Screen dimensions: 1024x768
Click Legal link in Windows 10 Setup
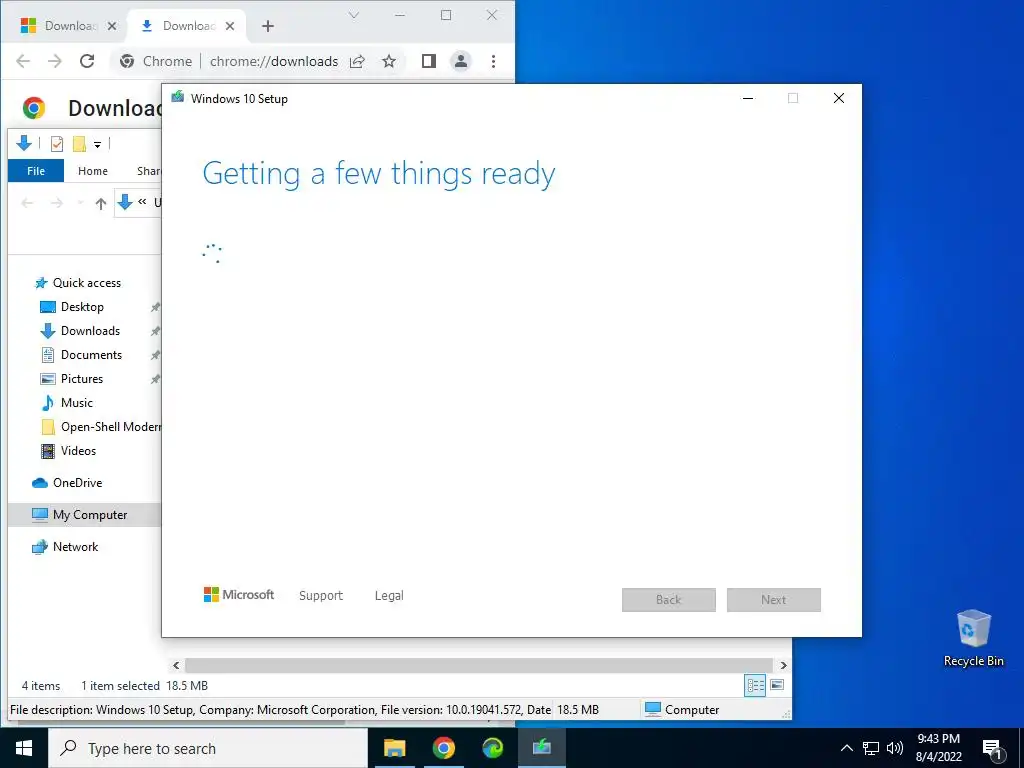389,596
